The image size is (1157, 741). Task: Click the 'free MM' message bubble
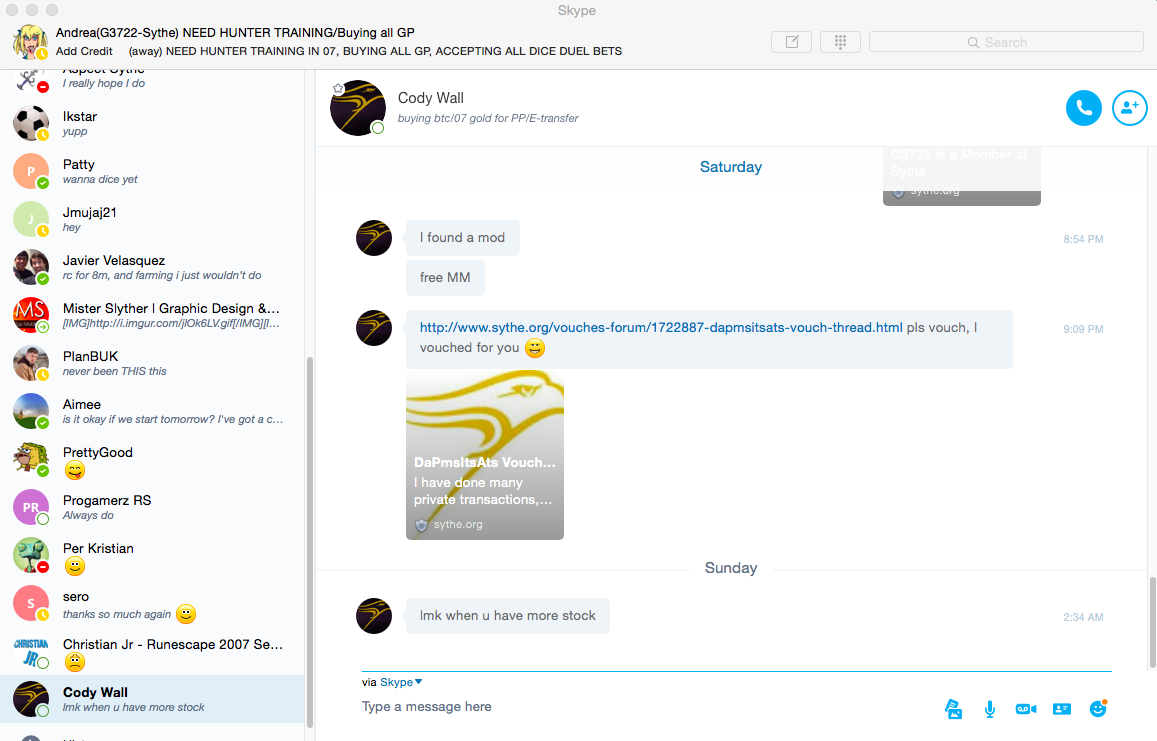click(x=445, y=278)
